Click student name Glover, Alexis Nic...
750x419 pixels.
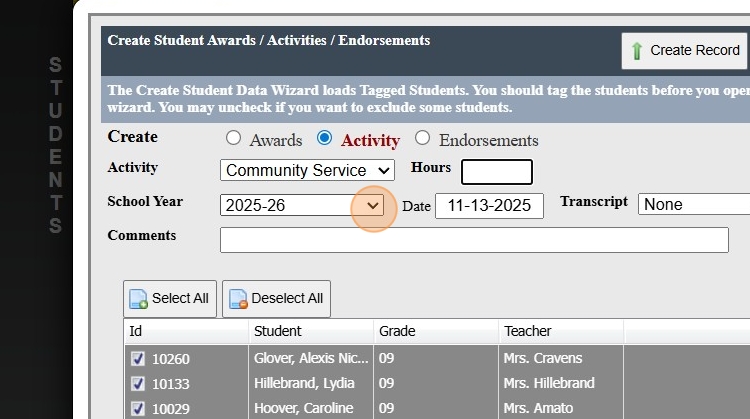[311, 358]
